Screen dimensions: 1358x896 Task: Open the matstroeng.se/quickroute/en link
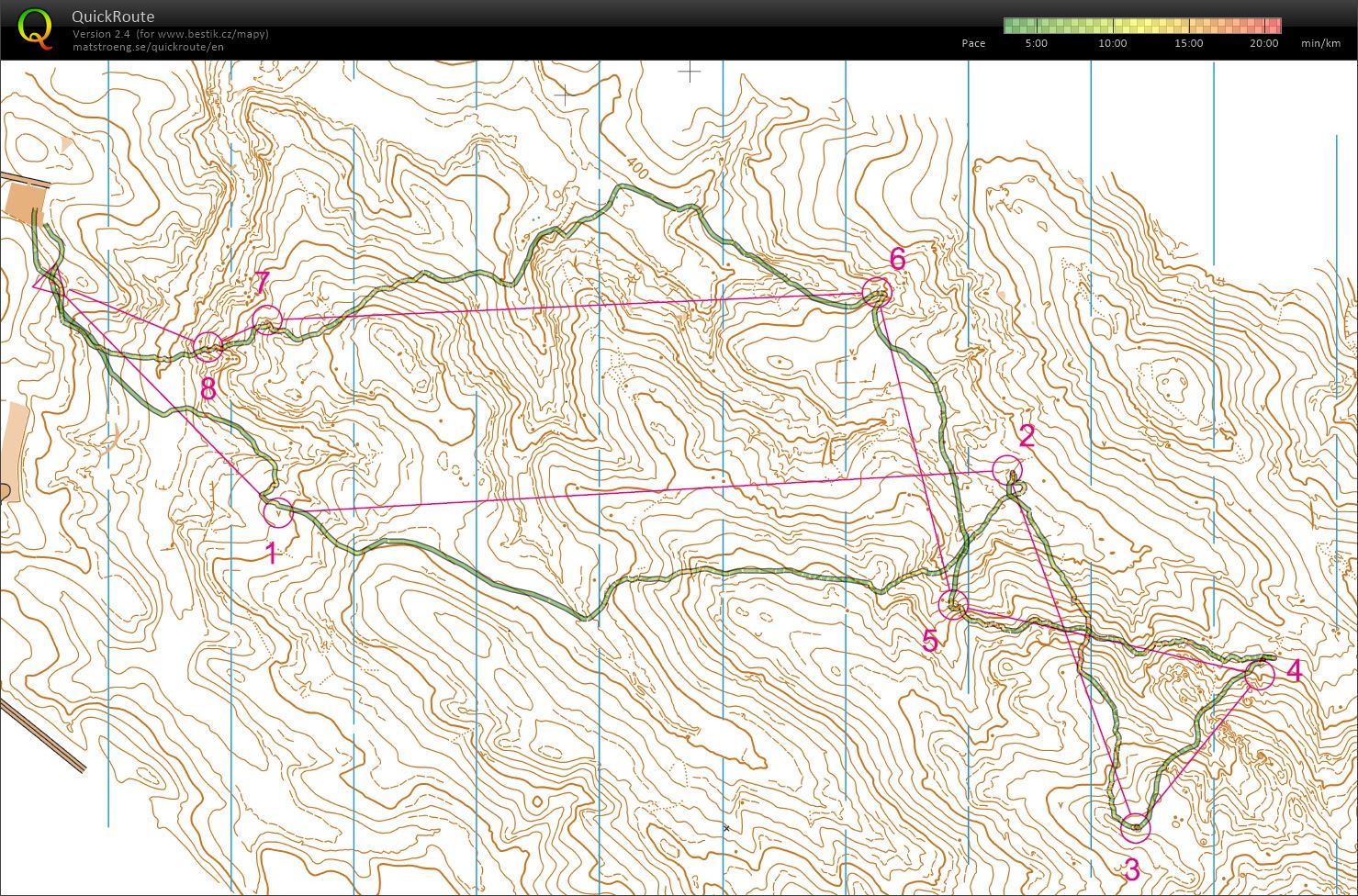pyautogui.click(x=148, y=47)
